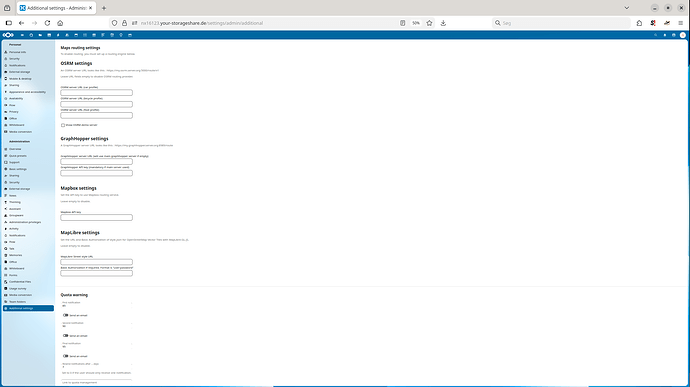Open Talk settings
The height and width of the screenshot is (387, 690).
28,248
